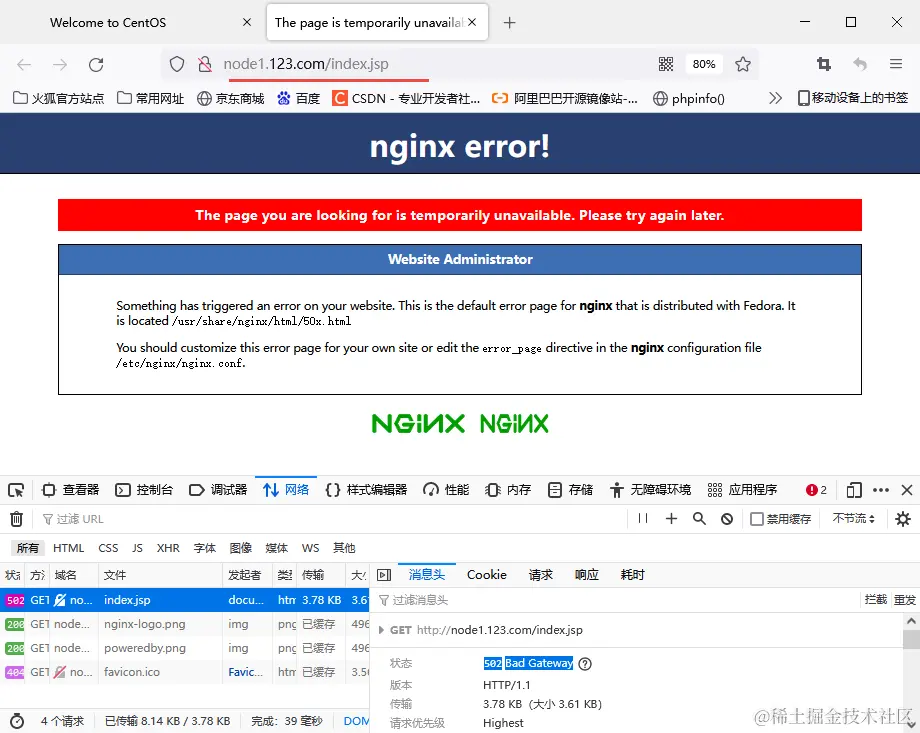
Task: Open the 常用网址 bookmark folder
Action: point(150,98)
